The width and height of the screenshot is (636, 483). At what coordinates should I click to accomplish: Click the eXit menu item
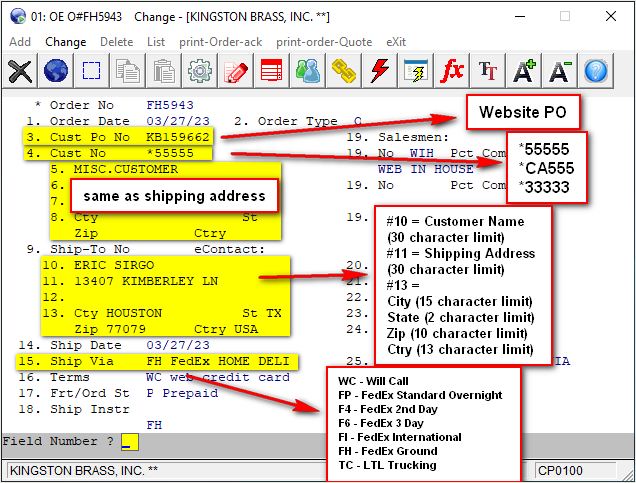tap(396, 42)
